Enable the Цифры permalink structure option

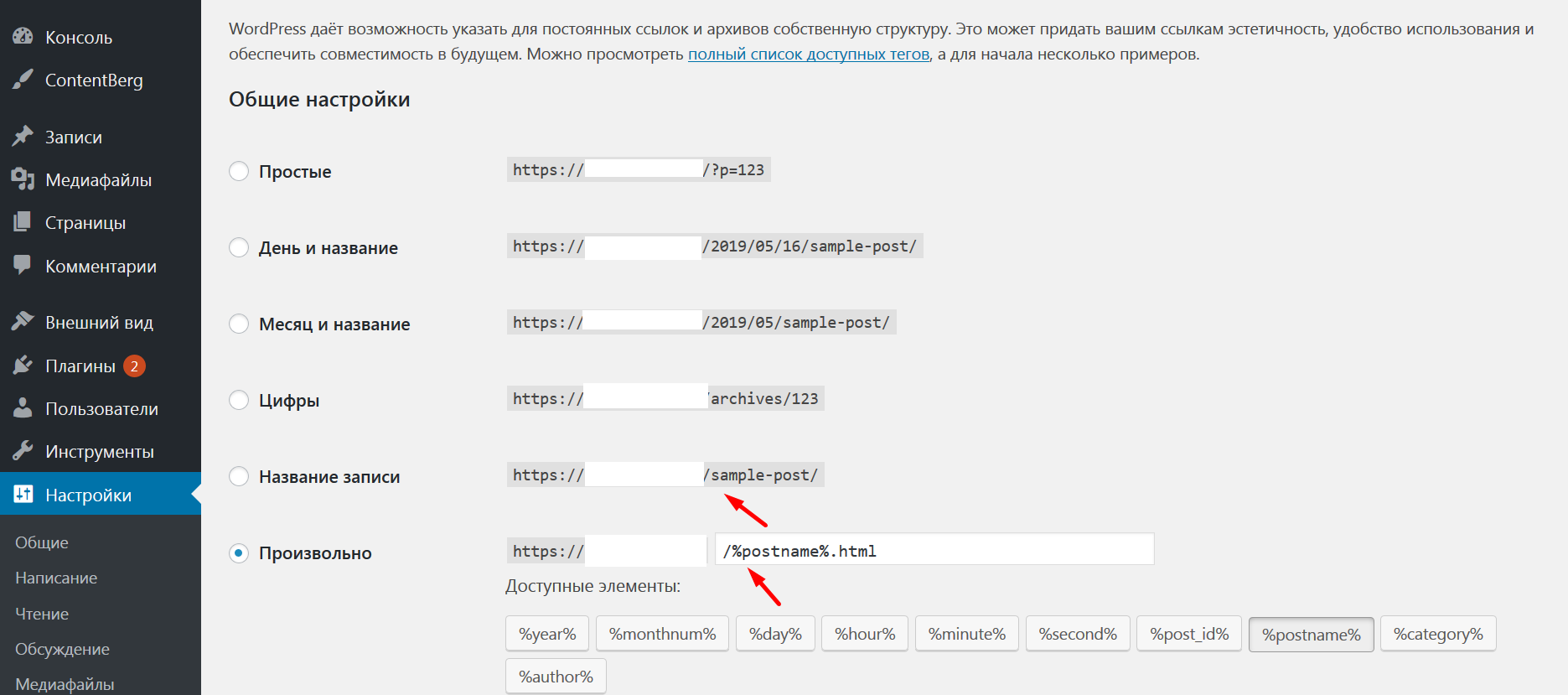tap(239, 400)
